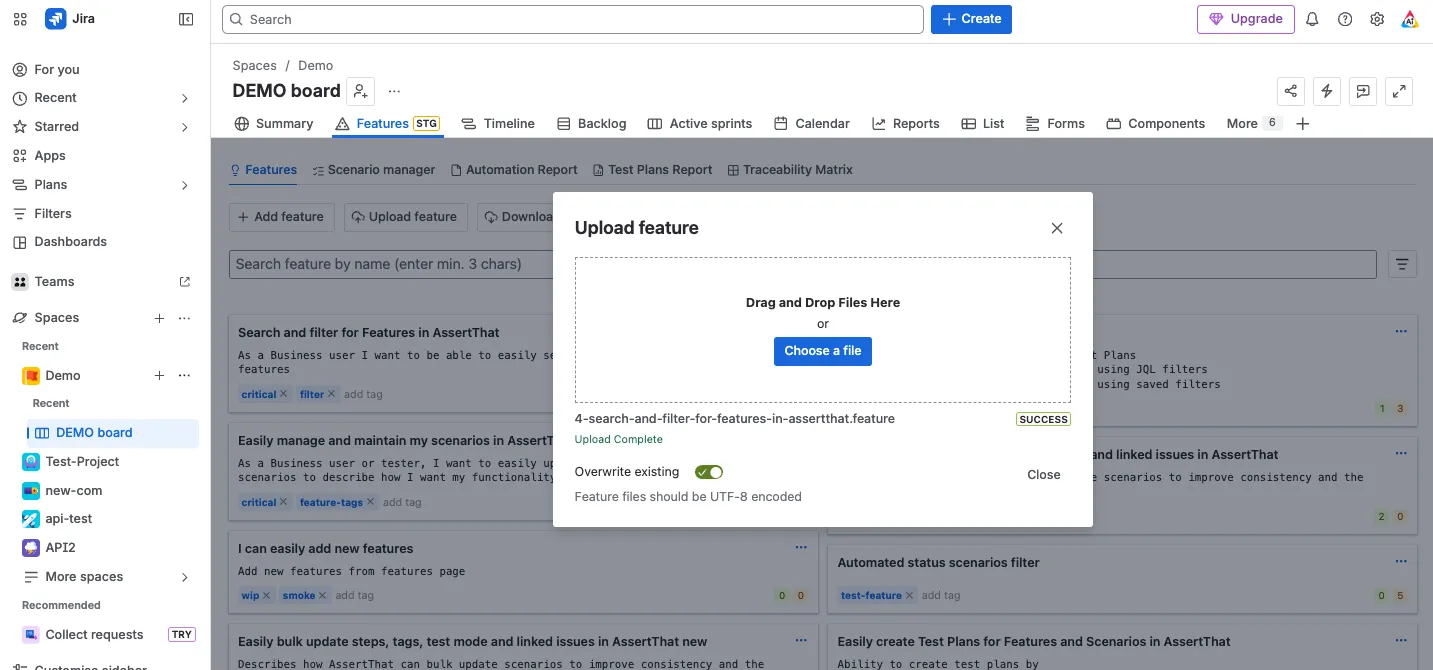Toggle the Overwrite existing switch
1433x670 pixels.
tap(709, 472)
